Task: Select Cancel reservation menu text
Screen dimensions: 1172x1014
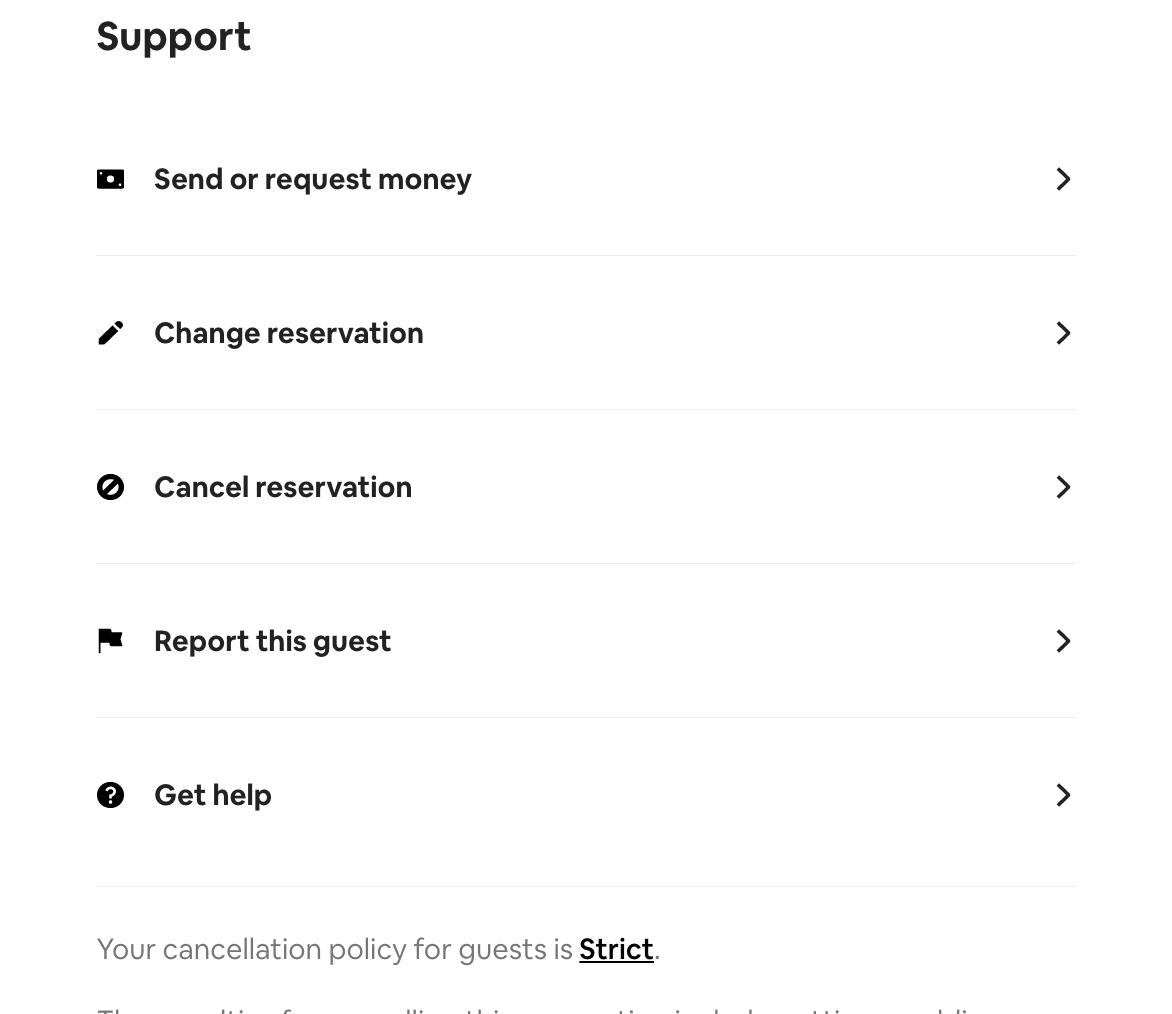Action: (x=282, y=487)
